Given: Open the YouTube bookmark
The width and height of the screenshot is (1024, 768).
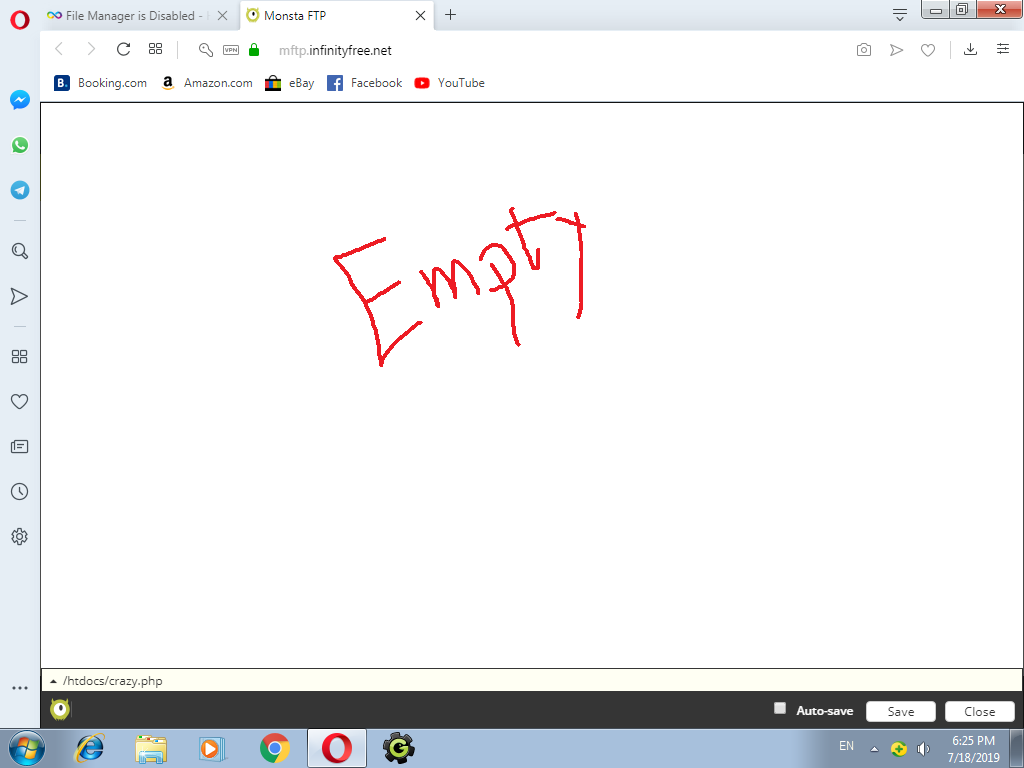Looking at the screenshot, I should coord(449,83).
